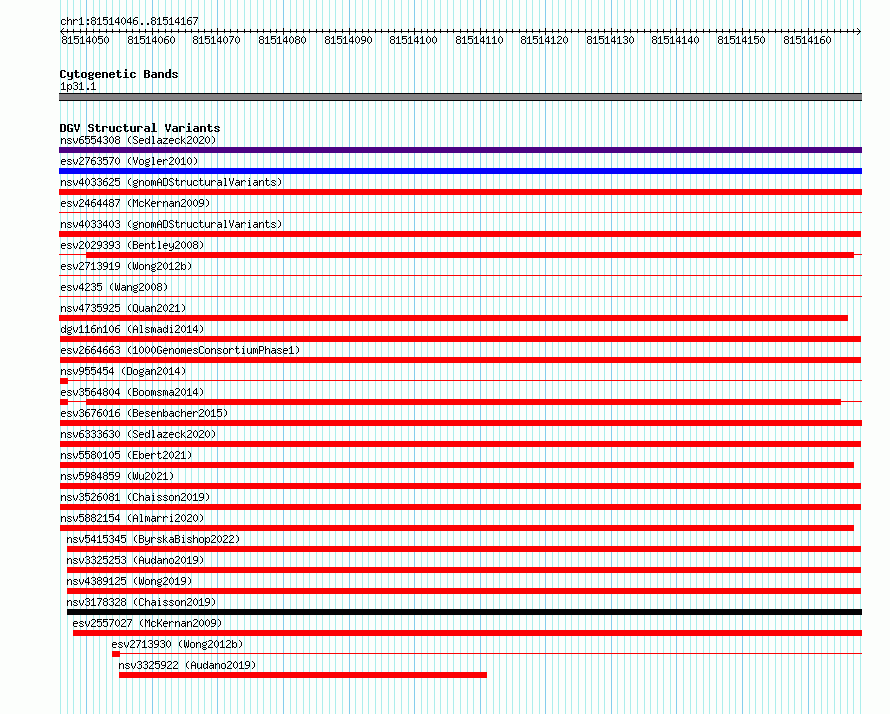Click esv2713919 (Wong2012b) label
The height and width of the screenshot is (714, 890).
tap(126, 266)
